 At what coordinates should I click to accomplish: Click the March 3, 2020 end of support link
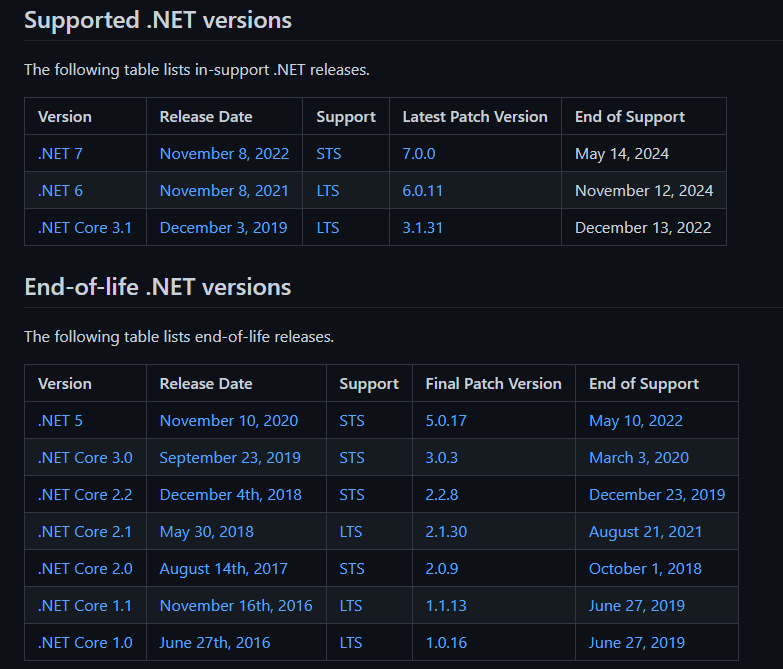click(x=639, y=458)
